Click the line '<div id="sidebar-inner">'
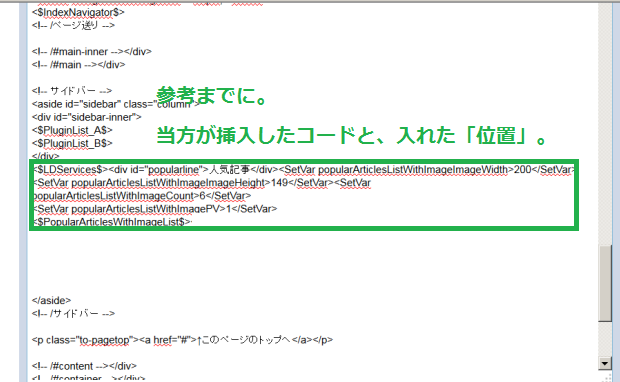The image size is (620, 382). [87, 117]
